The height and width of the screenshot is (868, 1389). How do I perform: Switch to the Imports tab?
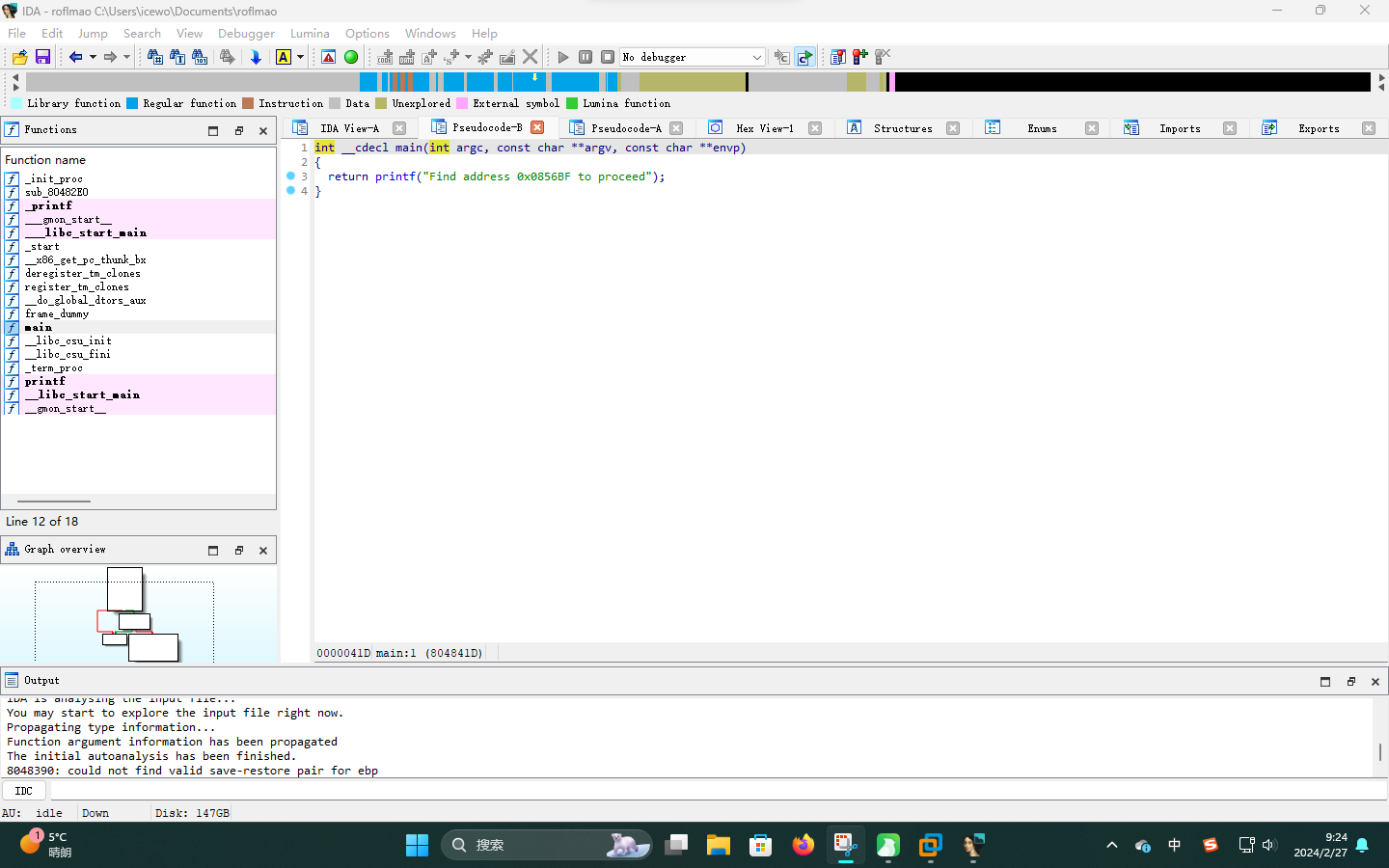coord(1180,128)
